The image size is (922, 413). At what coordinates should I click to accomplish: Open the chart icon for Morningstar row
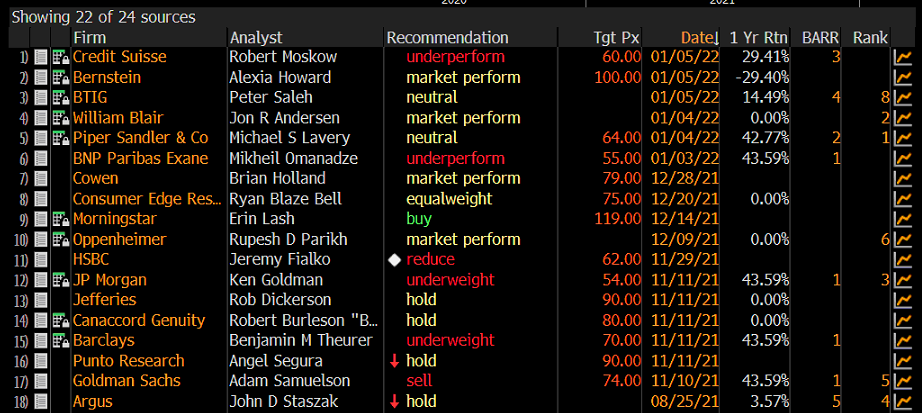tap(901, 219)
